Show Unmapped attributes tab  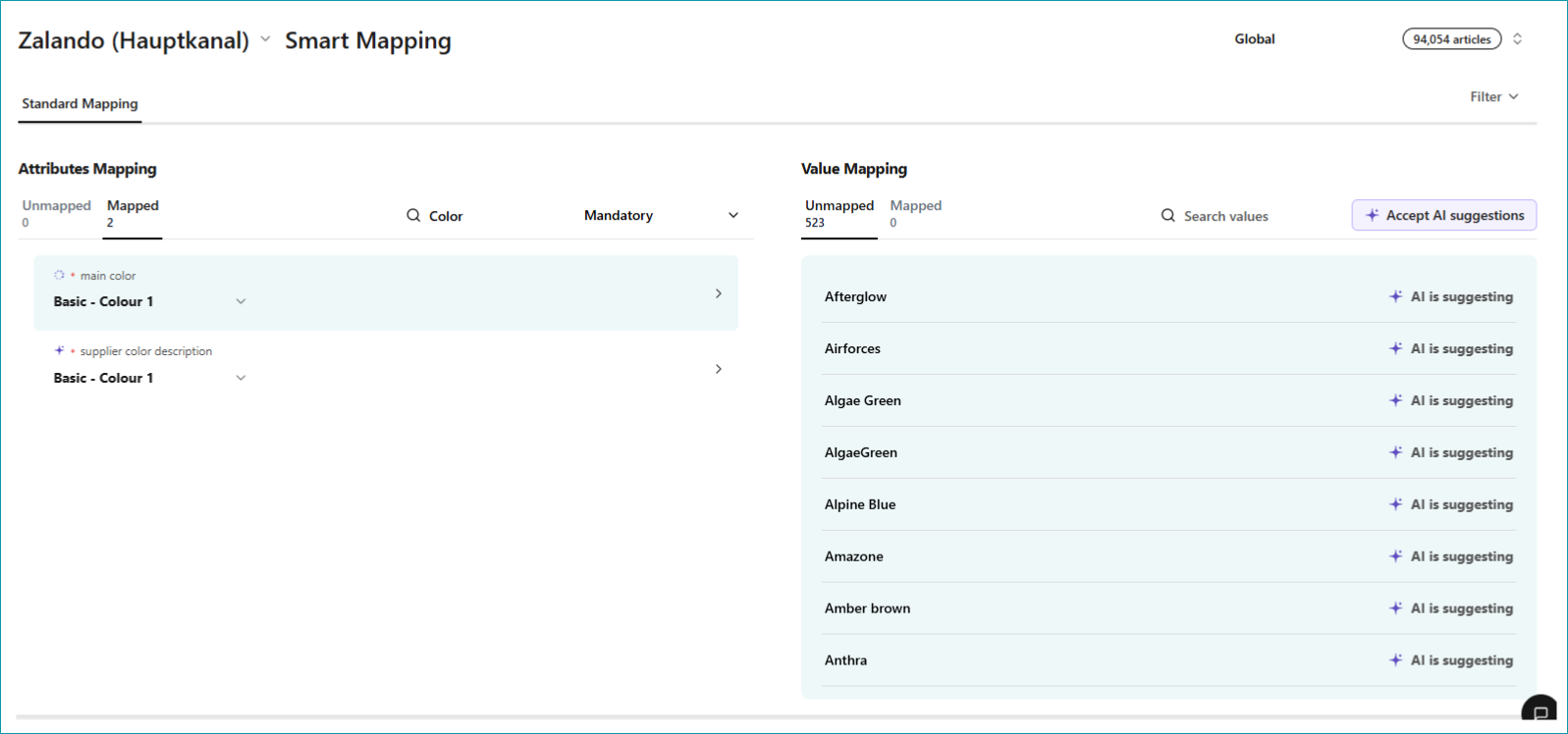tap(56, 213)
